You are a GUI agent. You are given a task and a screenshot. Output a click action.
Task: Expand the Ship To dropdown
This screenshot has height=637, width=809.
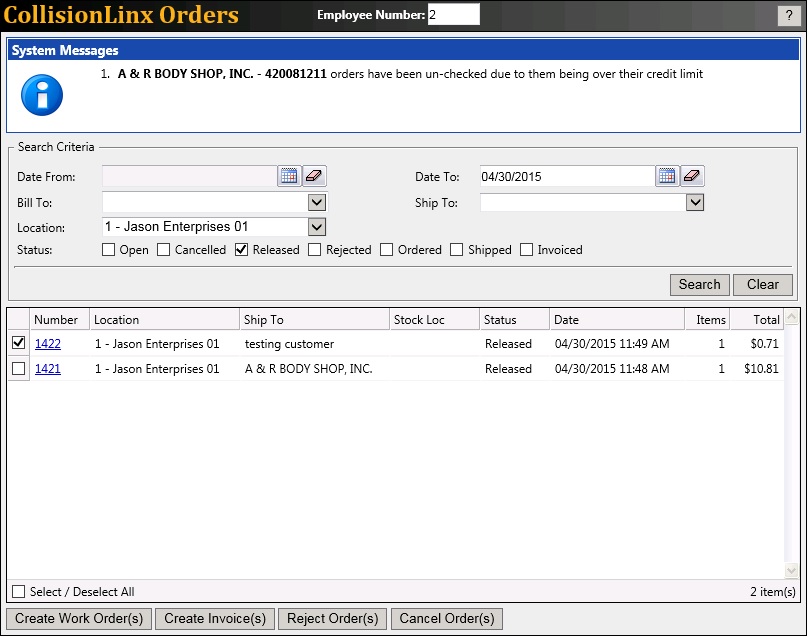pyautogui.click(x=695, y=203)
